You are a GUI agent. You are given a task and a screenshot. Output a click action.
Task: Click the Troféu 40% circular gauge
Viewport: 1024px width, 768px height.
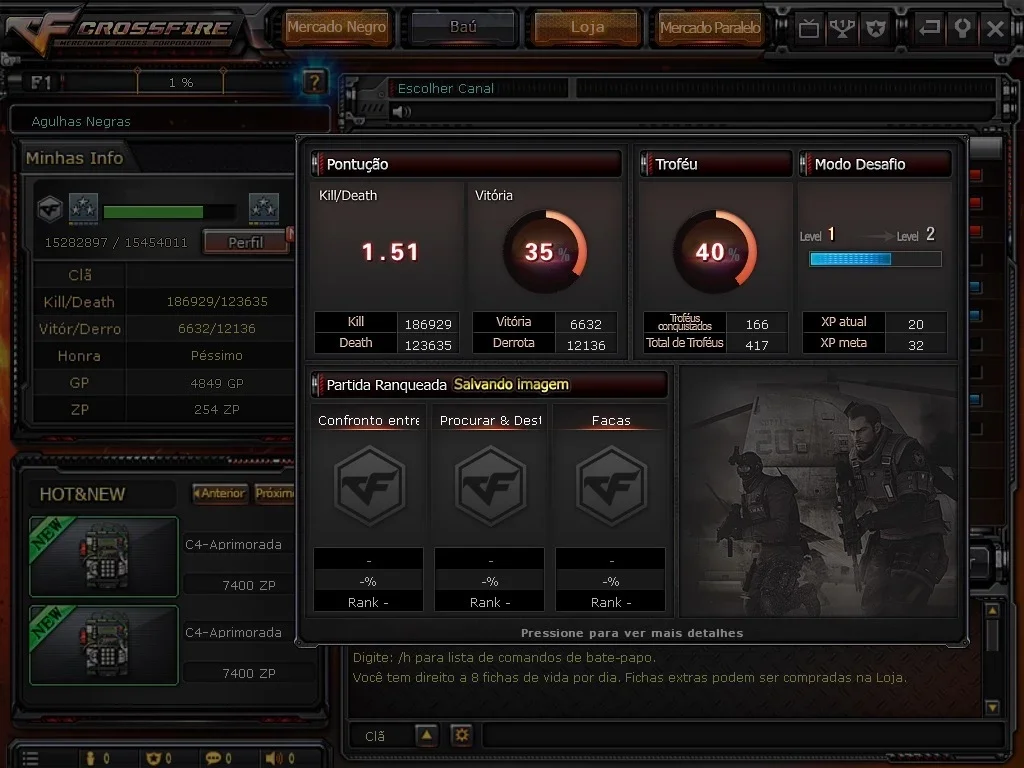[x=716, y=251]
